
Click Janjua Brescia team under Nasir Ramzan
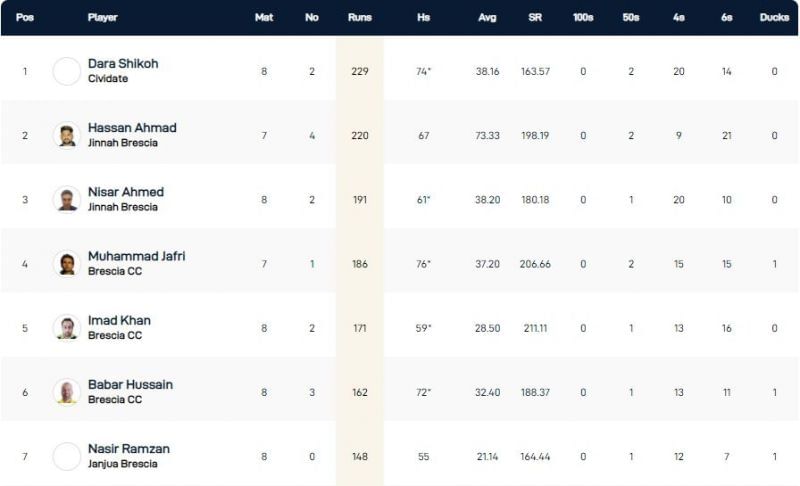coord(123,464)
